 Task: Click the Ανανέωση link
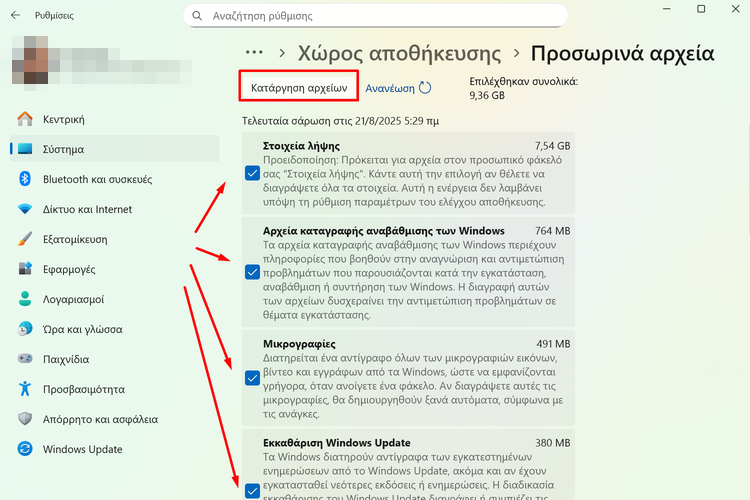coord(390,88)
